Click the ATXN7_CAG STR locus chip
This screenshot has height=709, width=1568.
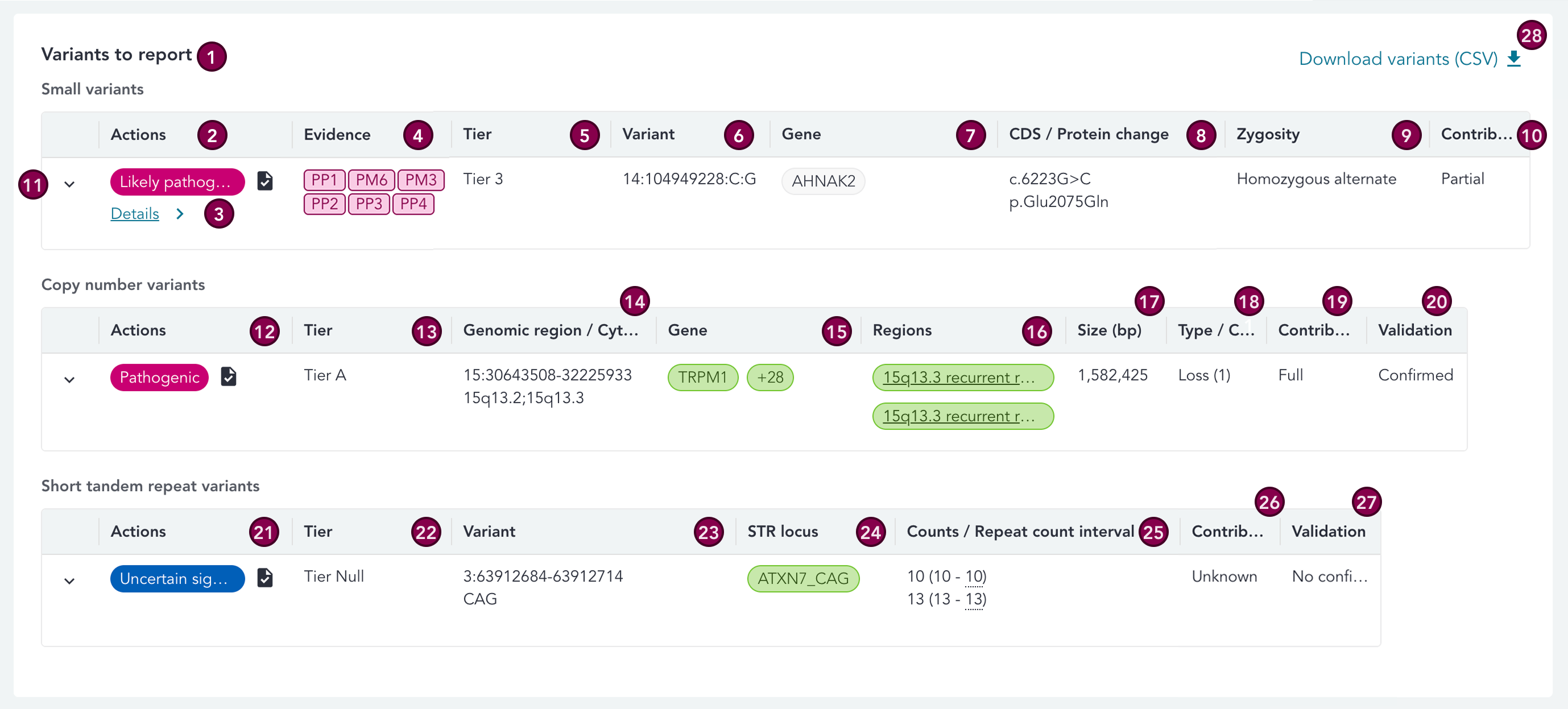[802, 578]
